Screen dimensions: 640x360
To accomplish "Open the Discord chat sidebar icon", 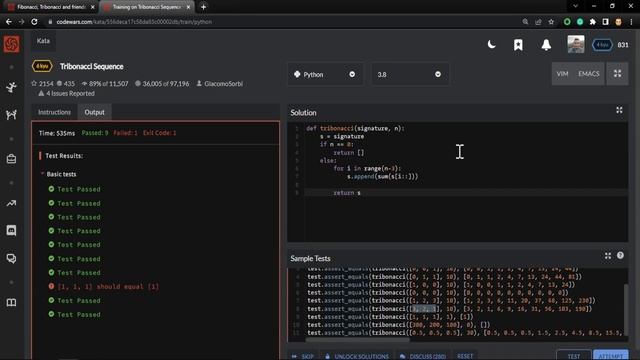I will tap(11, 231).
